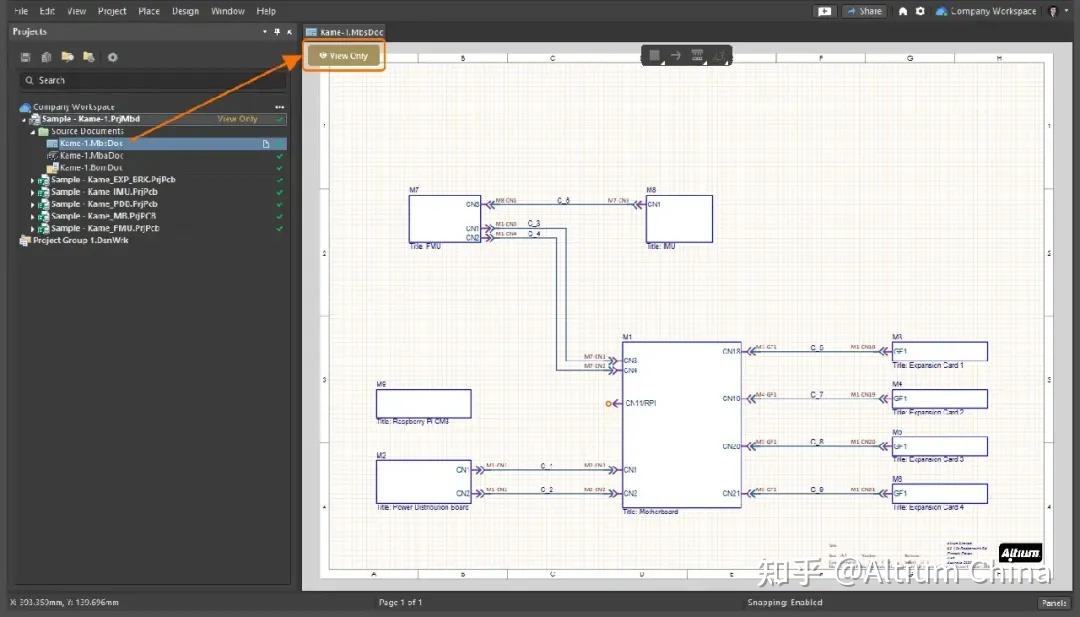Open the Company Workspace ellipsis menu
Screen dimensions: 1080x617
pyautogui.click(x=279, y=107)
